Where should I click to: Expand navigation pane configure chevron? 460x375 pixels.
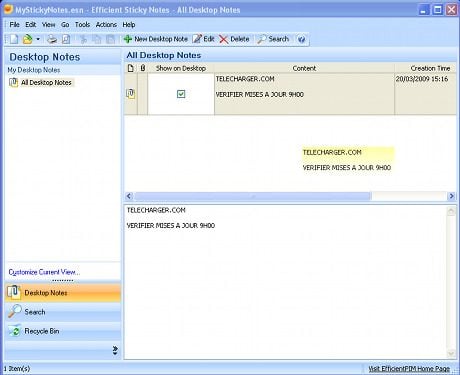[115, 350]
